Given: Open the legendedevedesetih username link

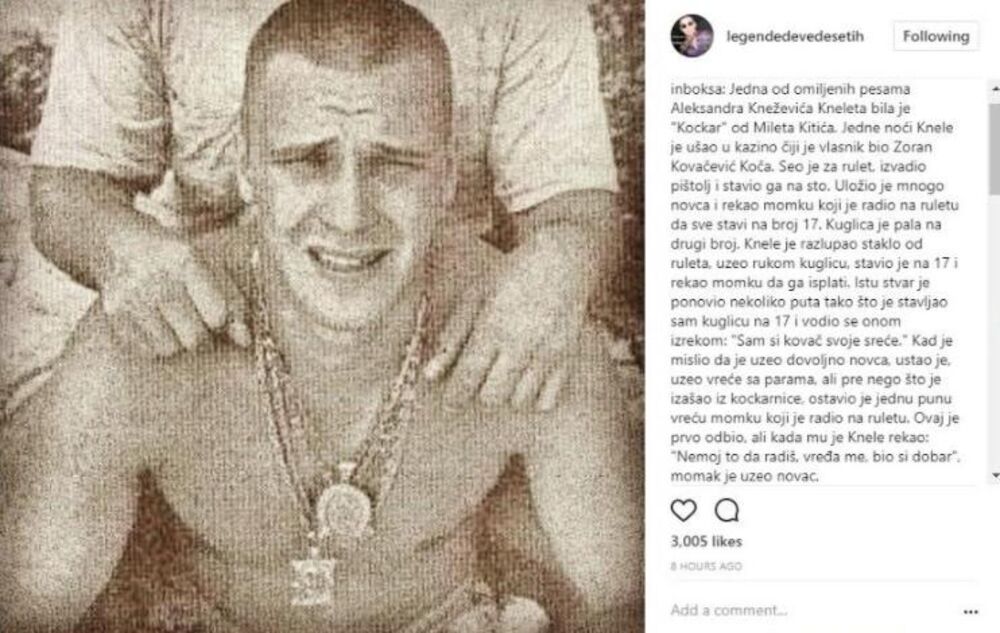Looking at the screenshot, I should click(795, 36).
